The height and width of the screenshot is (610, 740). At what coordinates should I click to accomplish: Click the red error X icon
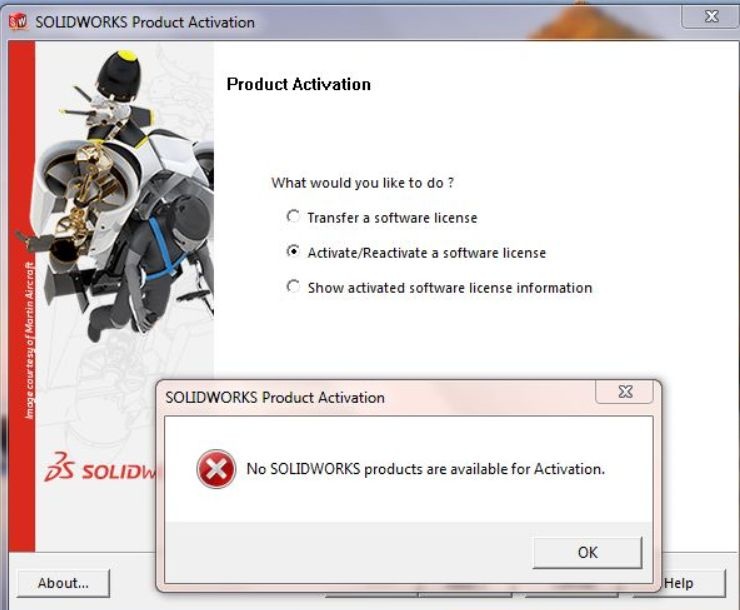(216, 469)
